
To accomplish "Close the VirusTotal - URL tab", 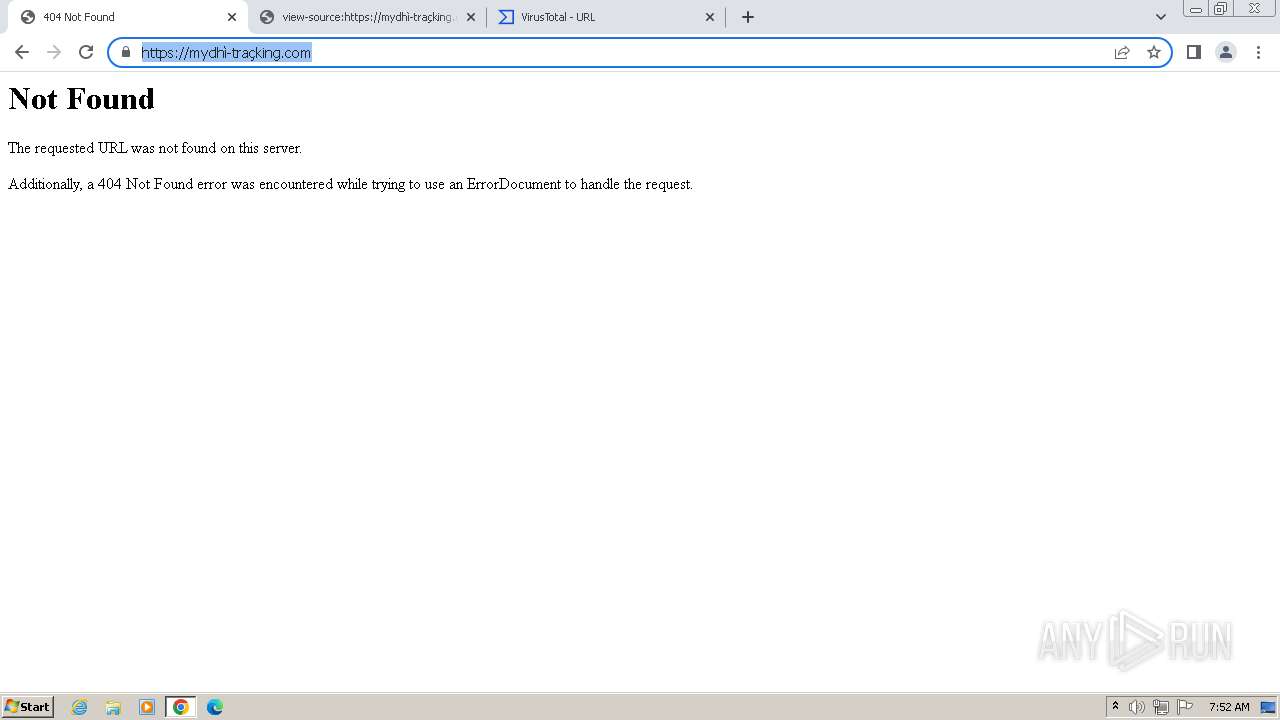I will click(710, 17).
